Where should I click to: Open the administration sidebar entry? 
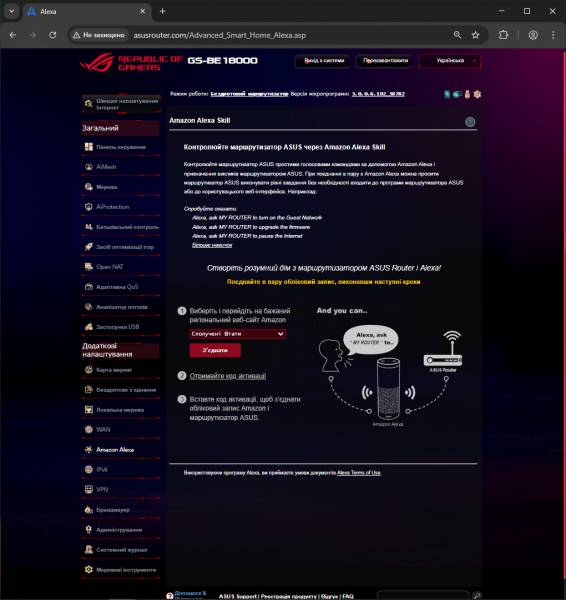coord(121,530)
